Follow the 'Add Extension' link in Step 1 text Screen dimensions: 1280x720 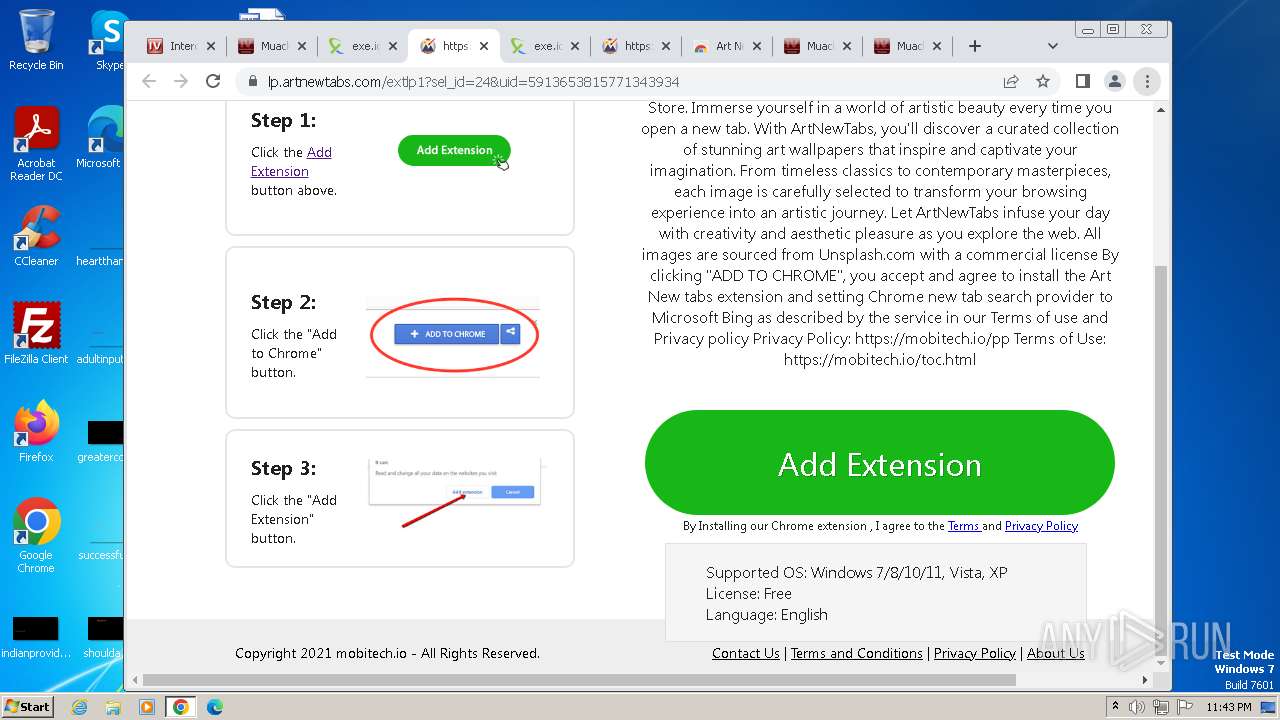coord(291,162)
